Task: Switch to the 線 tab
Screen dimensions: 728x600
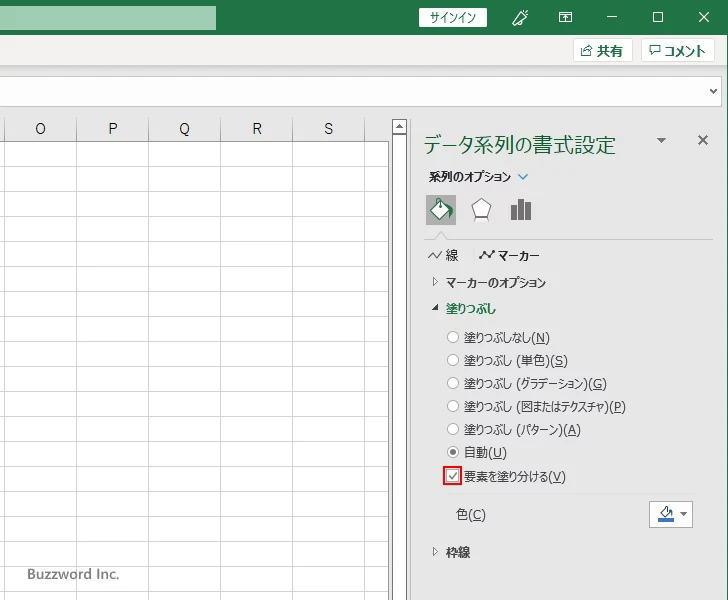Action: coord(443,255)
